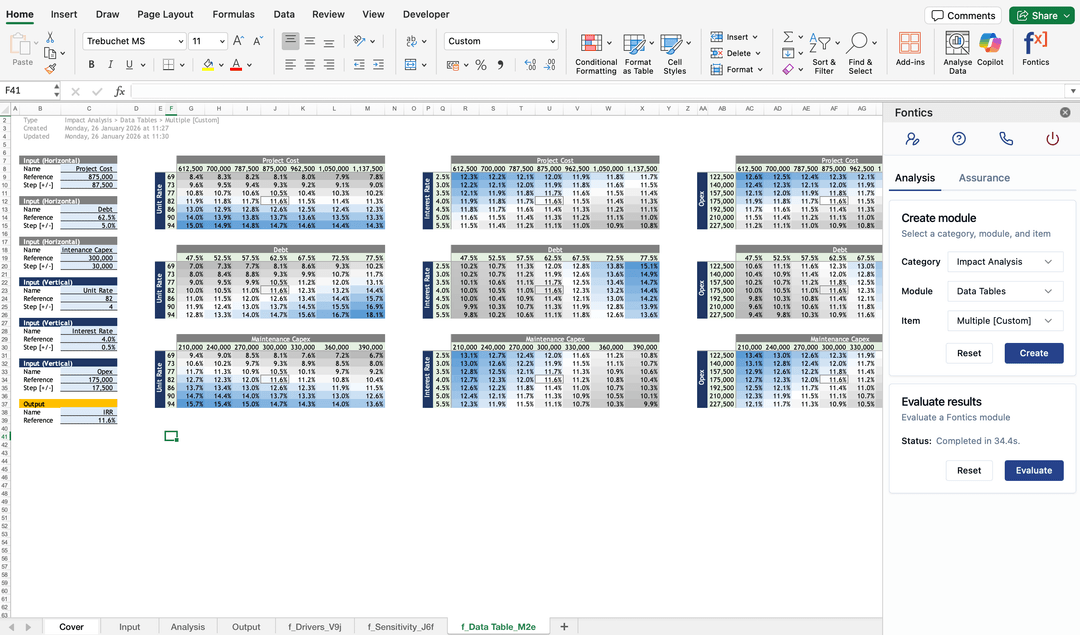
Task: Toggle top vertical alignment
Action: point(291,41)
